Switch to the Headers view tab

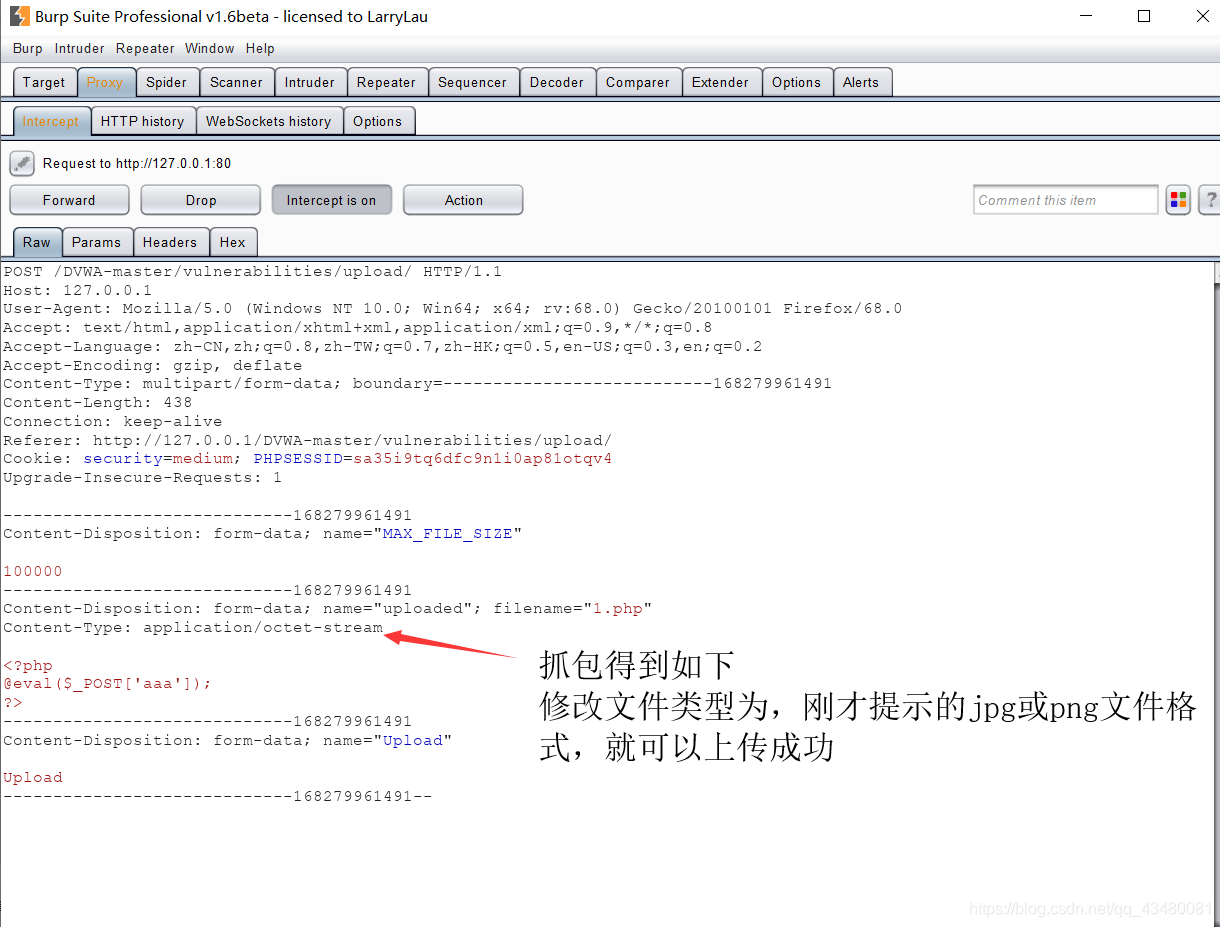click(170, 242)
